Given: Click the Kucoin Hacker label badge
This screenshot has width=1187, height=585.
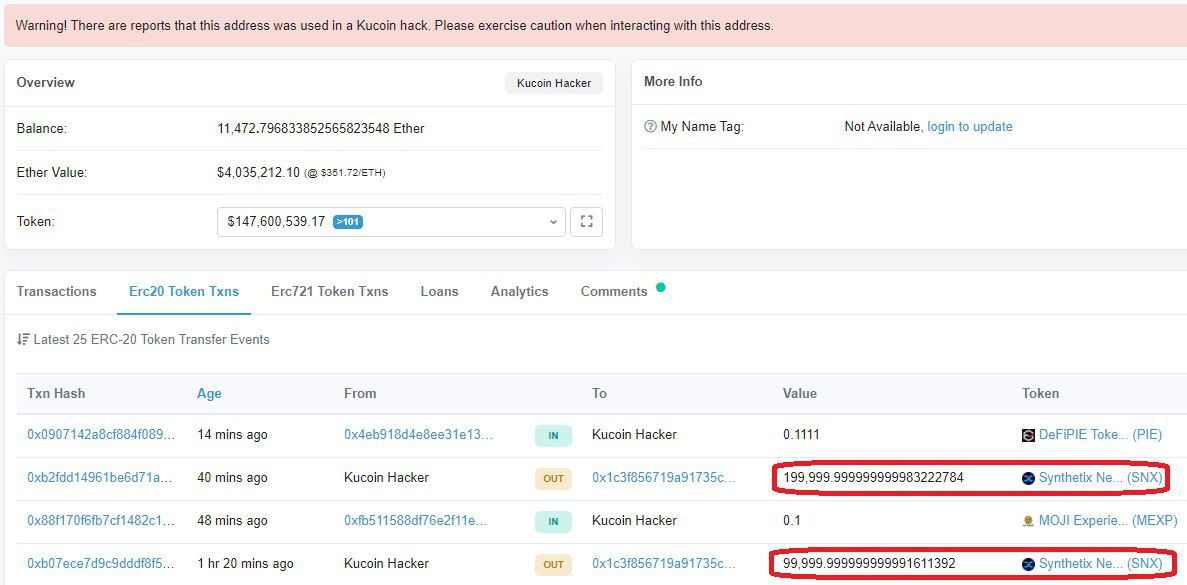Looking at the screenshot, I should tap(554, 82).
